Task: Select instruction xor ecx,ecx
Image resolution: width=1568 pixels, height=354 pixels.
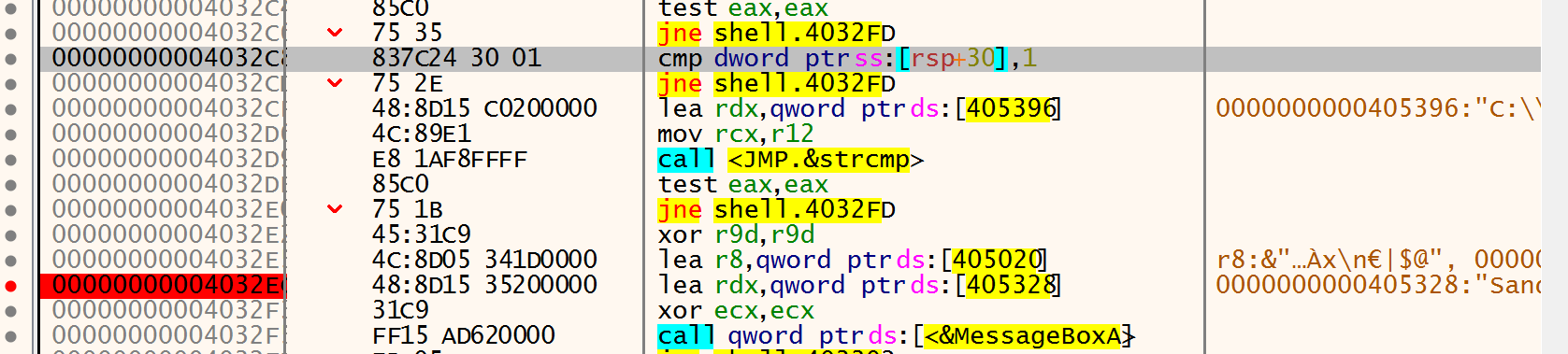Action: pyautogui.click(x=736, y=310)
